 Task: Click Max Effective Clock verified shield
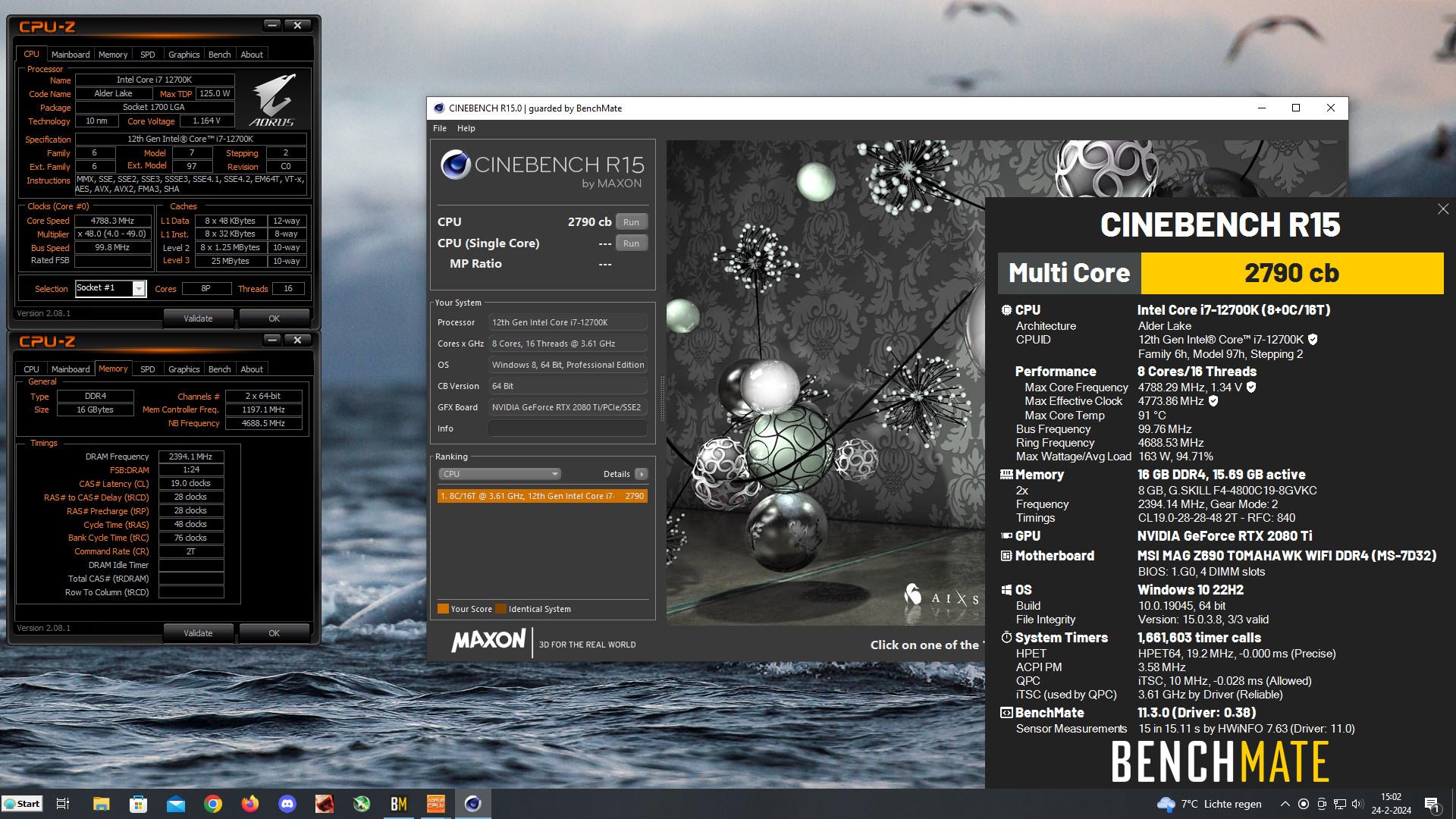pyautogui.click(x=1213, y=401)
